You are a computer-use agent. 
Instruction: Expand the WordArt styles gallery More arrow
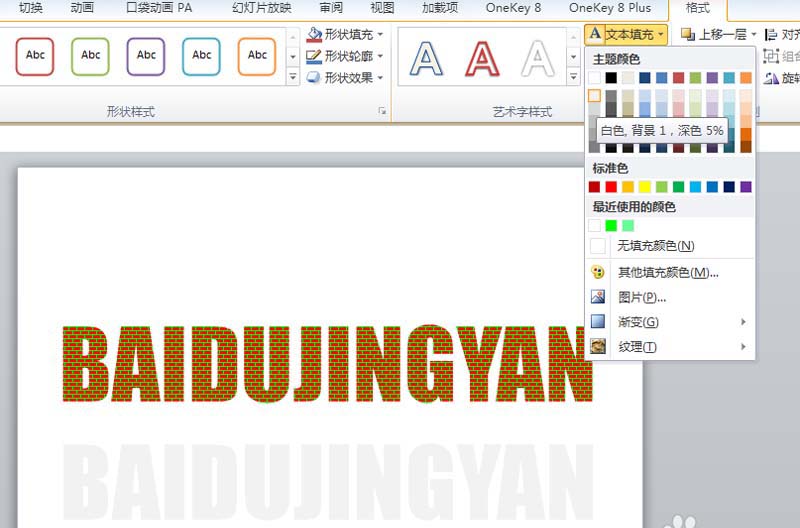click(x=573, y=77)
